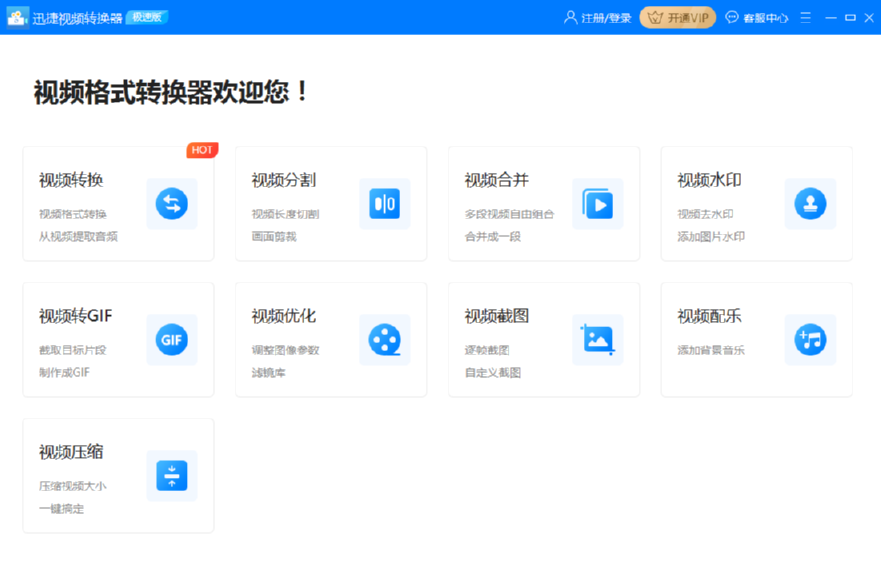Click the 视频截图 picture crop icon
The width and height of the screenshot is (881, 572).
click(x=597, y=339)
